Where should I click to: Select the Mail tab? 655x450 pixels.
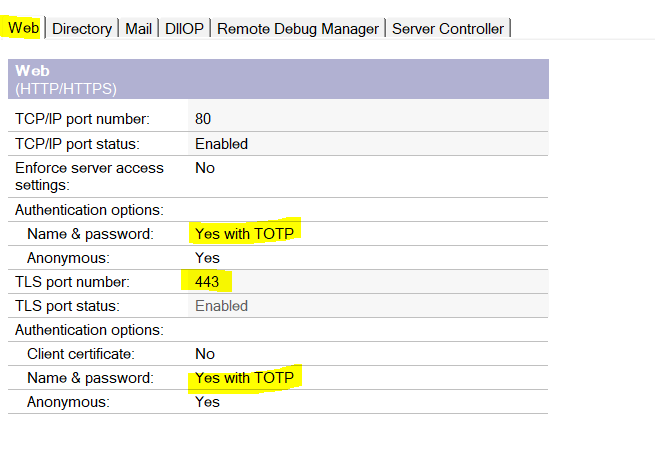point(139,29)
